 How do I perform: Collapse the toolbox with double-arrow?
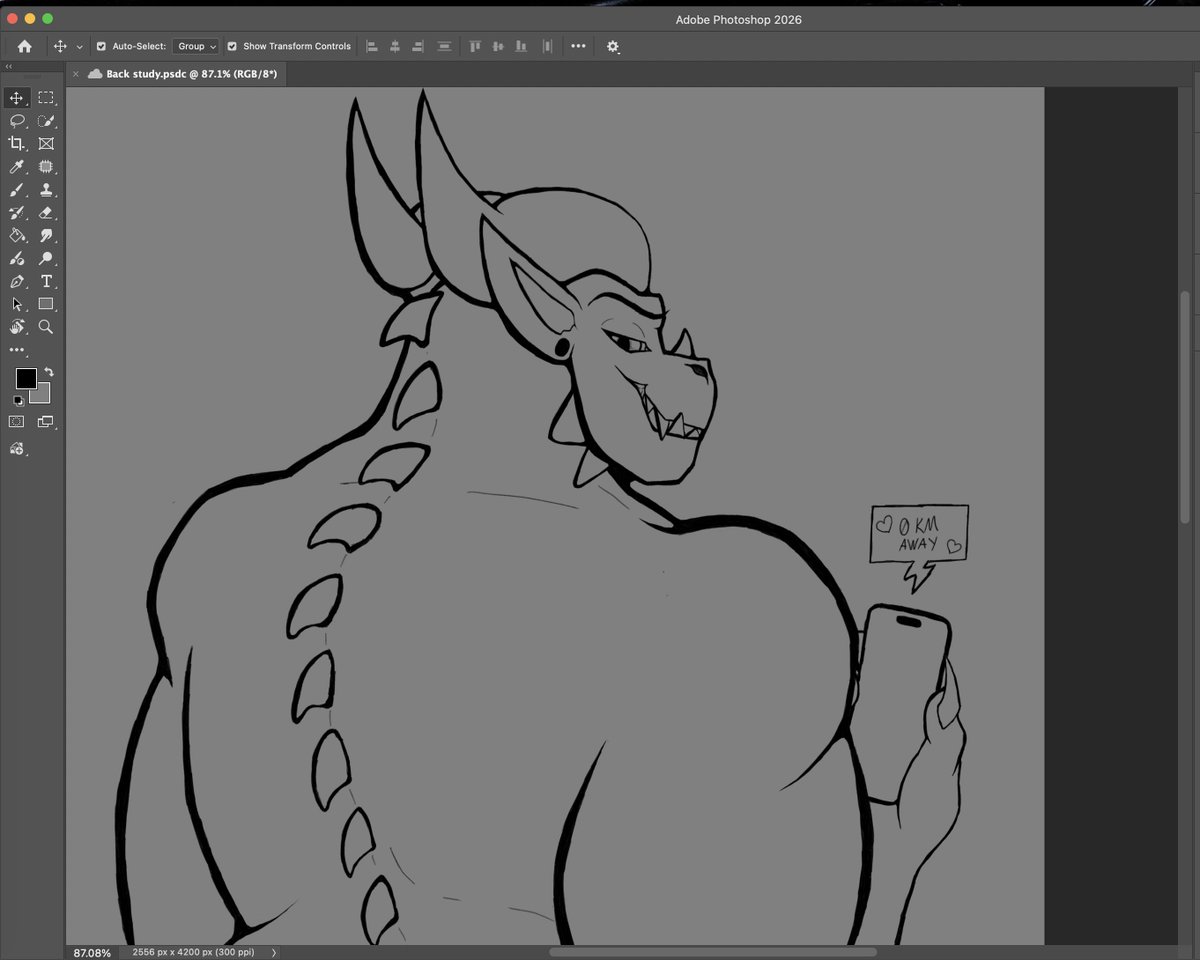pos(9,67)
